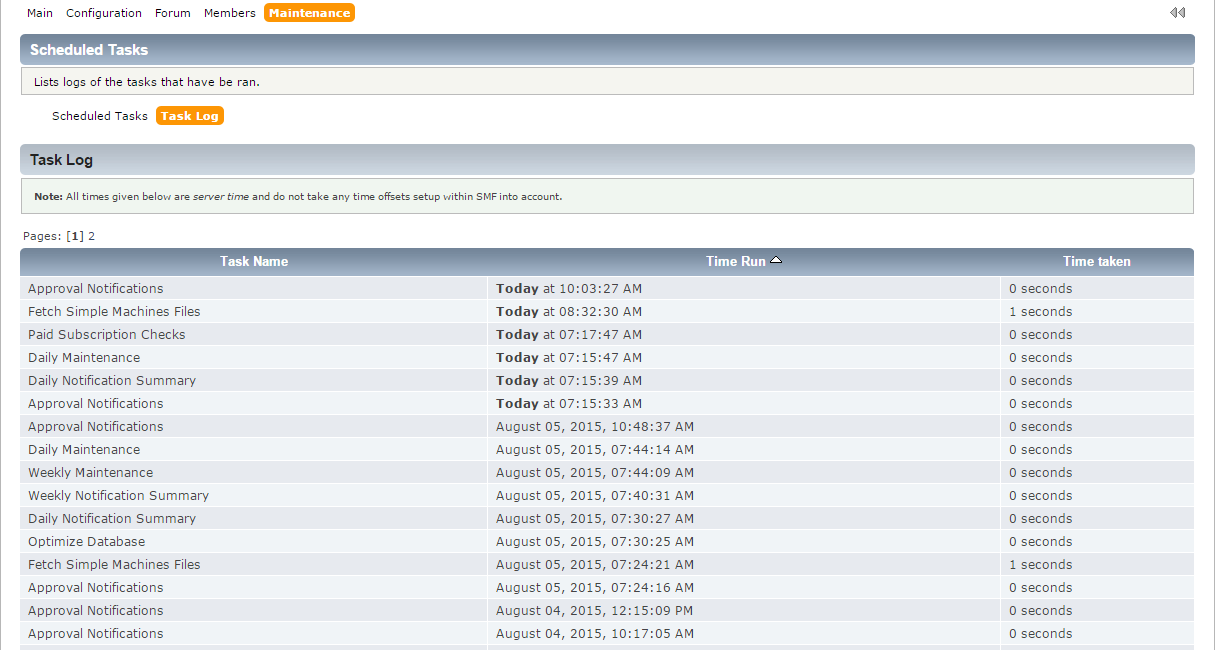This screenshot has height=650, width=1215.
Task: Click 1 seconds for Today 08:32:30 run
Action: click(x=1040, y=311)
